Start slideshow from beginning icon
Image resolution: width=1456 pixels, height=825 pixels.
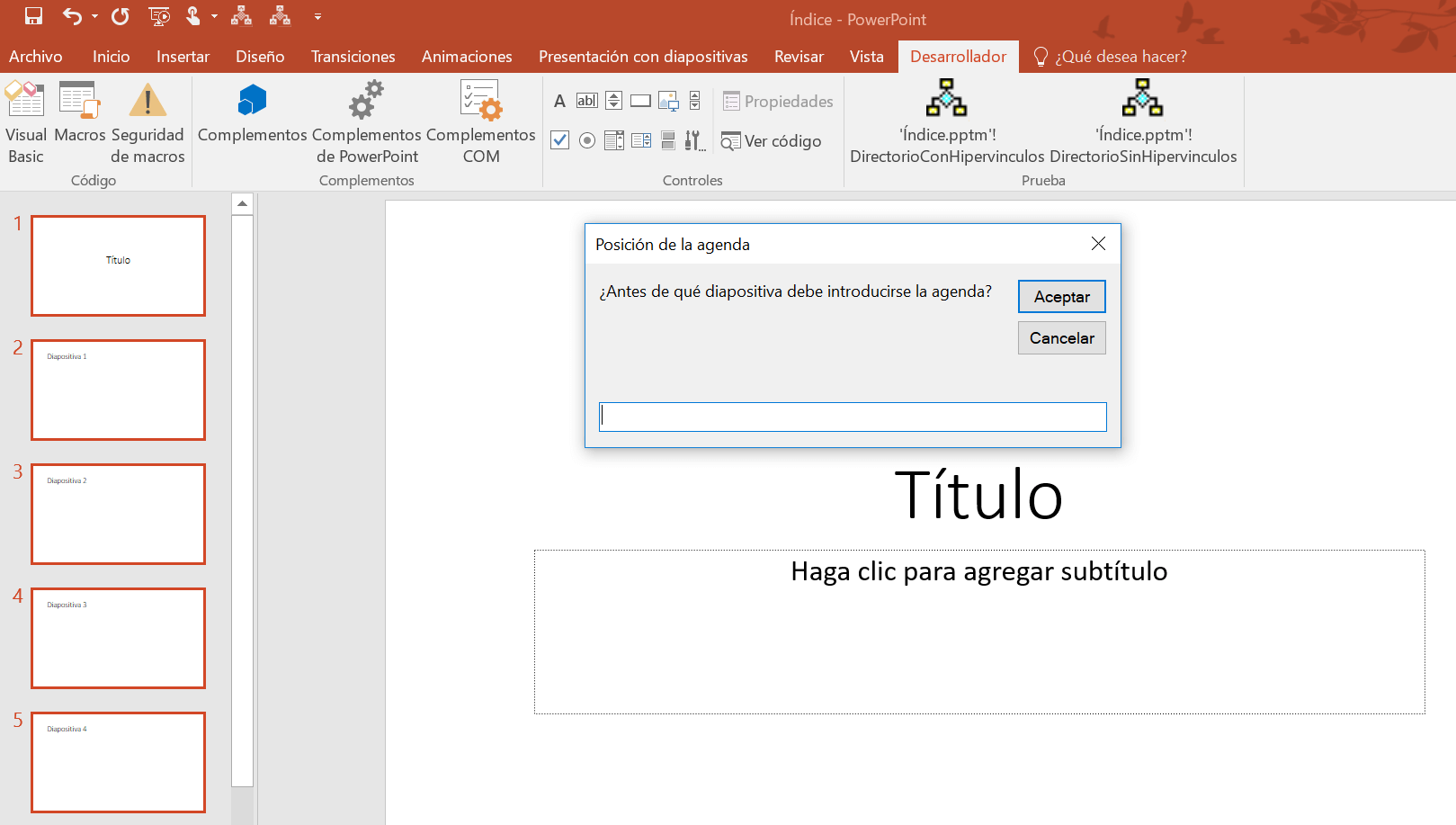click(x=159, y=16)
